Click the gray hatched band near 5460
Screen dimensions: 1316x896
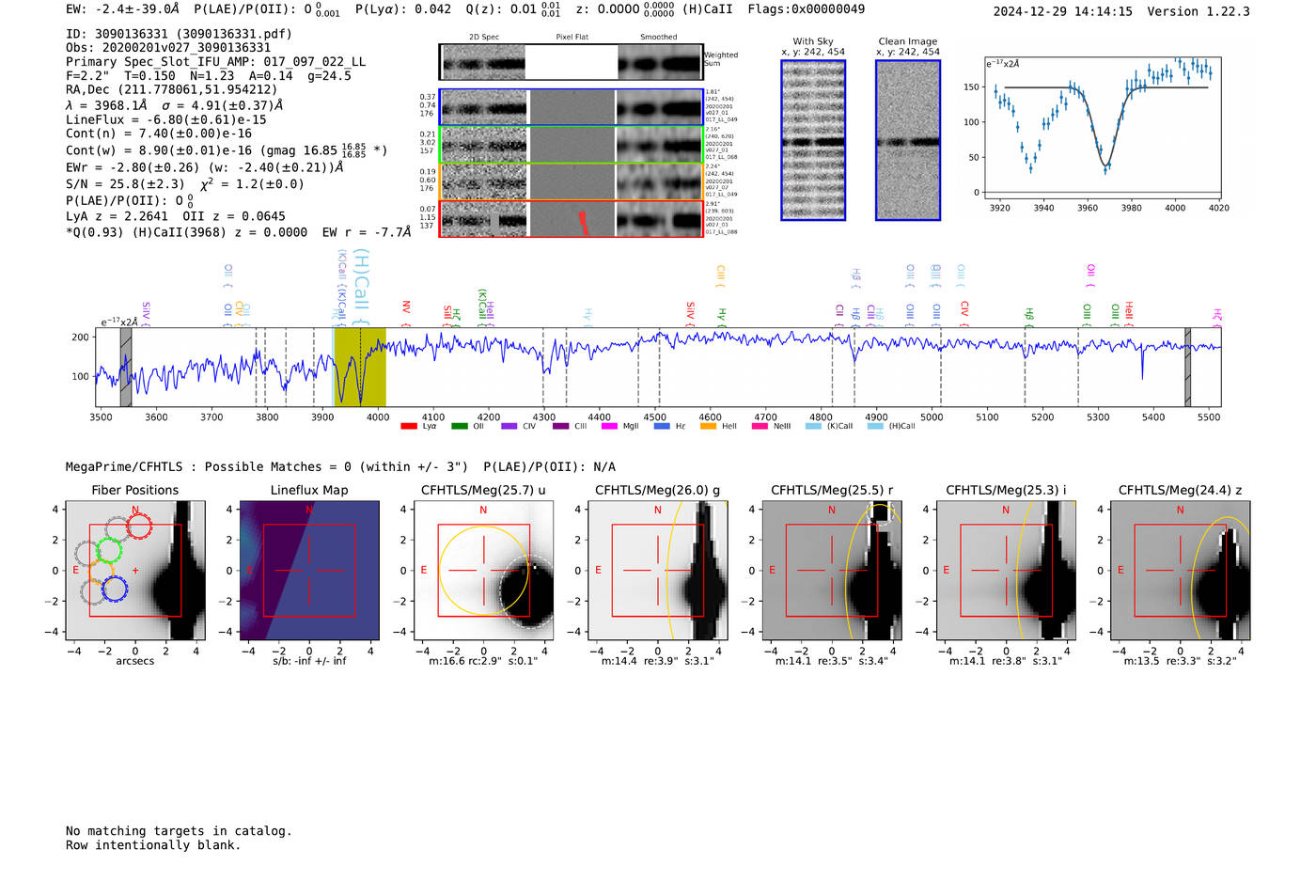pos(1187,367)
